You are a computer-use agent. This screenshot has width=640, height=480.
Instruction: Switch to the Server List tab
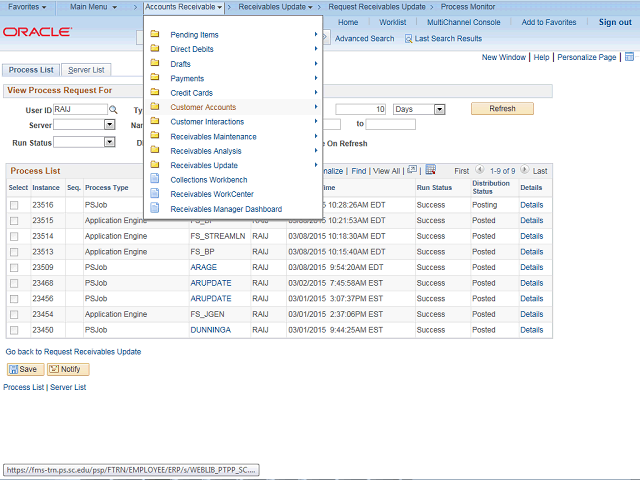(x=86, y=70)
